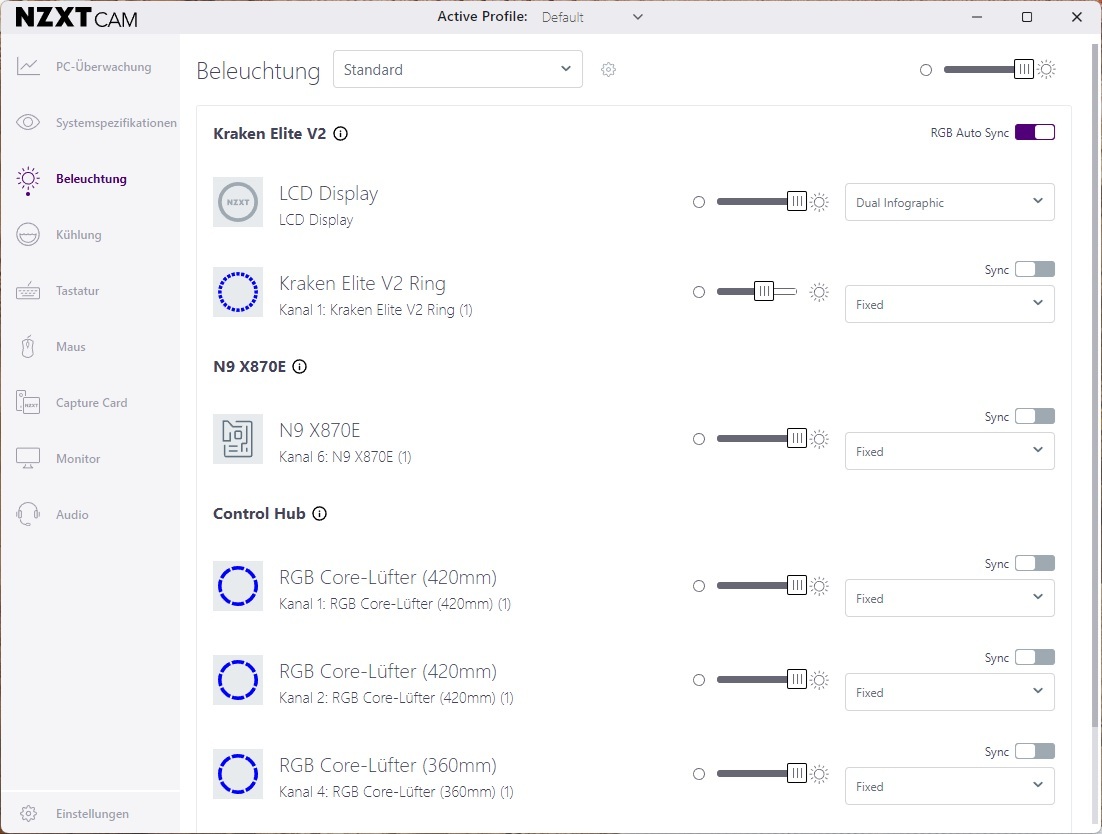The height and width of the screenshot is (834, 1102).
Task: Open the gear icon beside the Standard dropdown
Action: [609, 70]
